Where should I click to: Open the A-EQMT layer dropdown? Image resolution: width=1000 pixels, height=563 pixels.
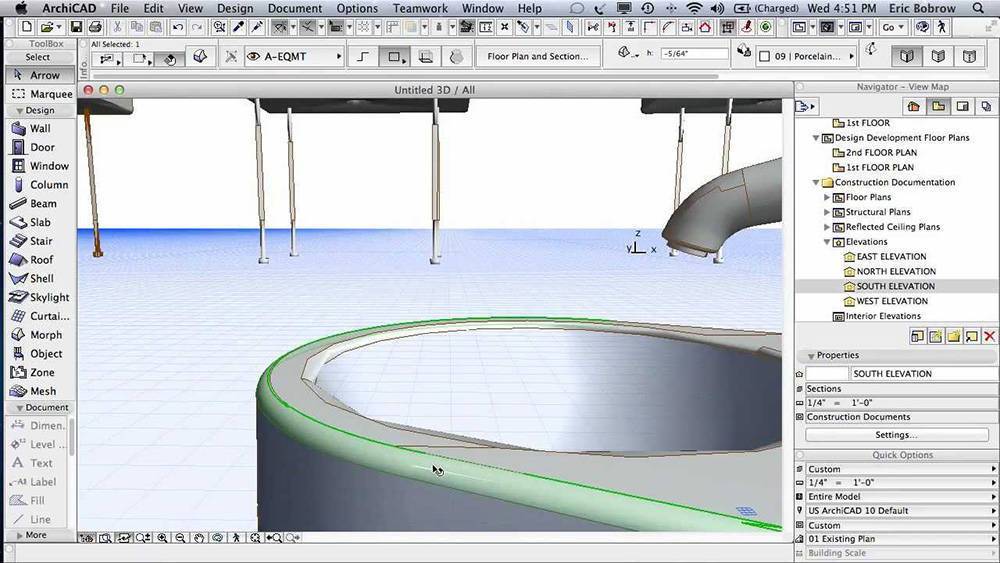coord(338,57)
